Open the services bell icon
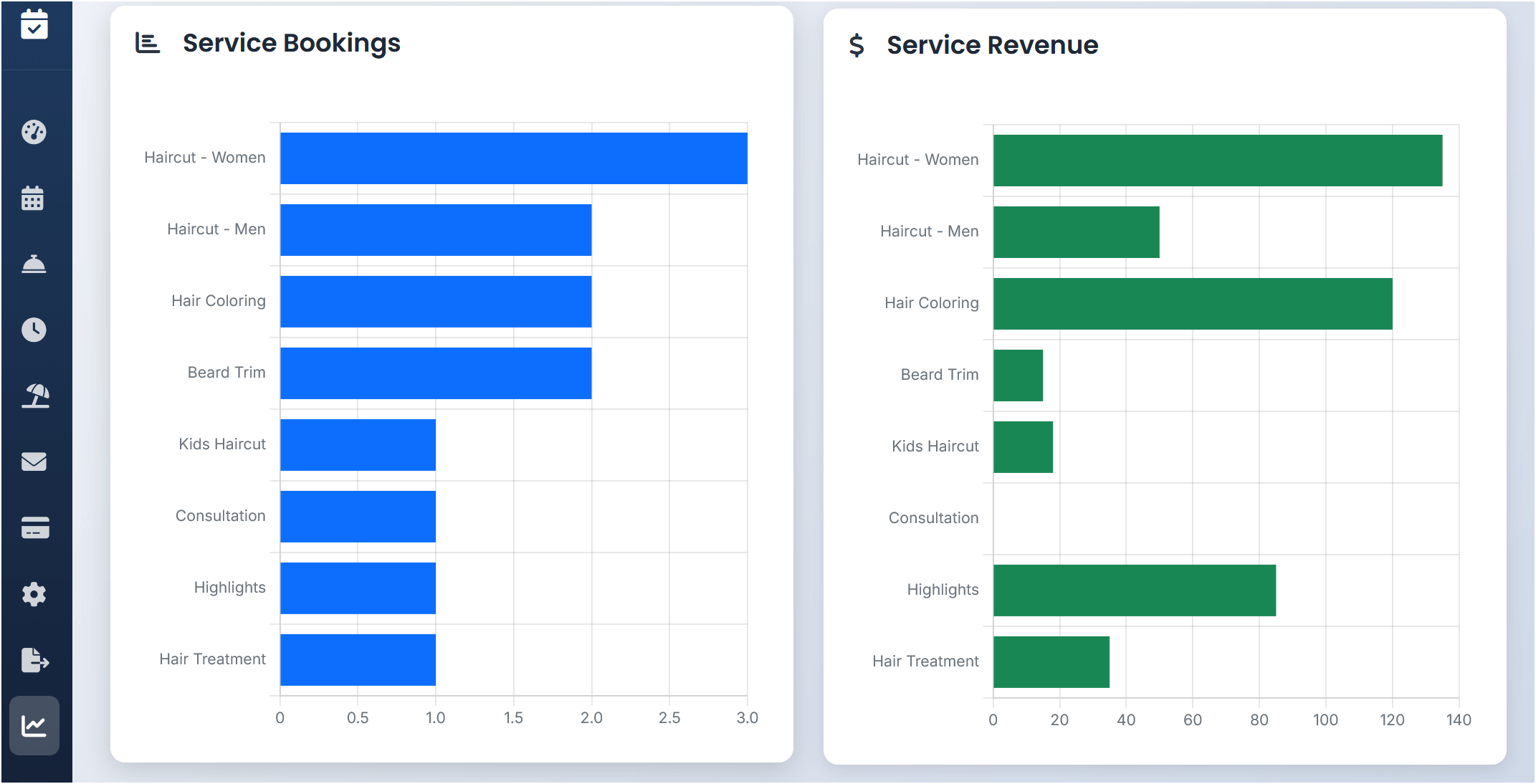 pos(34,264)
